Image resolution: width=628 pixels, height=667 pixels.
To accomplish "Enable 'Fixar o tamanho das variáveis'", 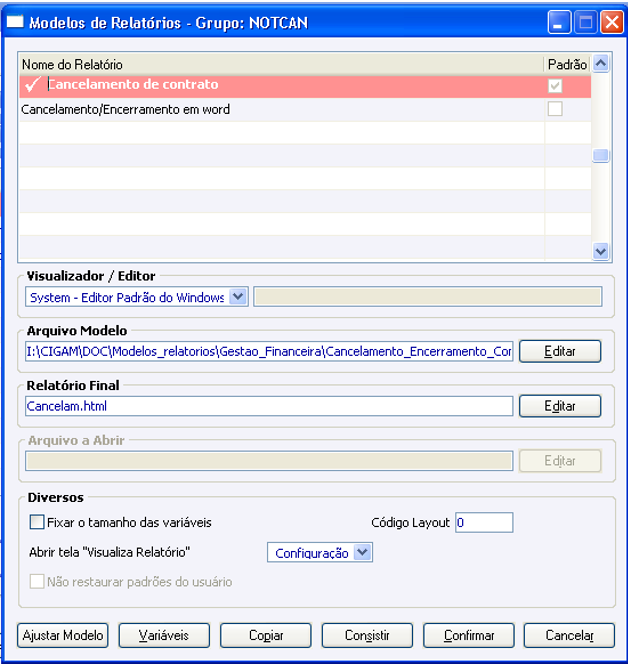I will click(x=37, y=522).
